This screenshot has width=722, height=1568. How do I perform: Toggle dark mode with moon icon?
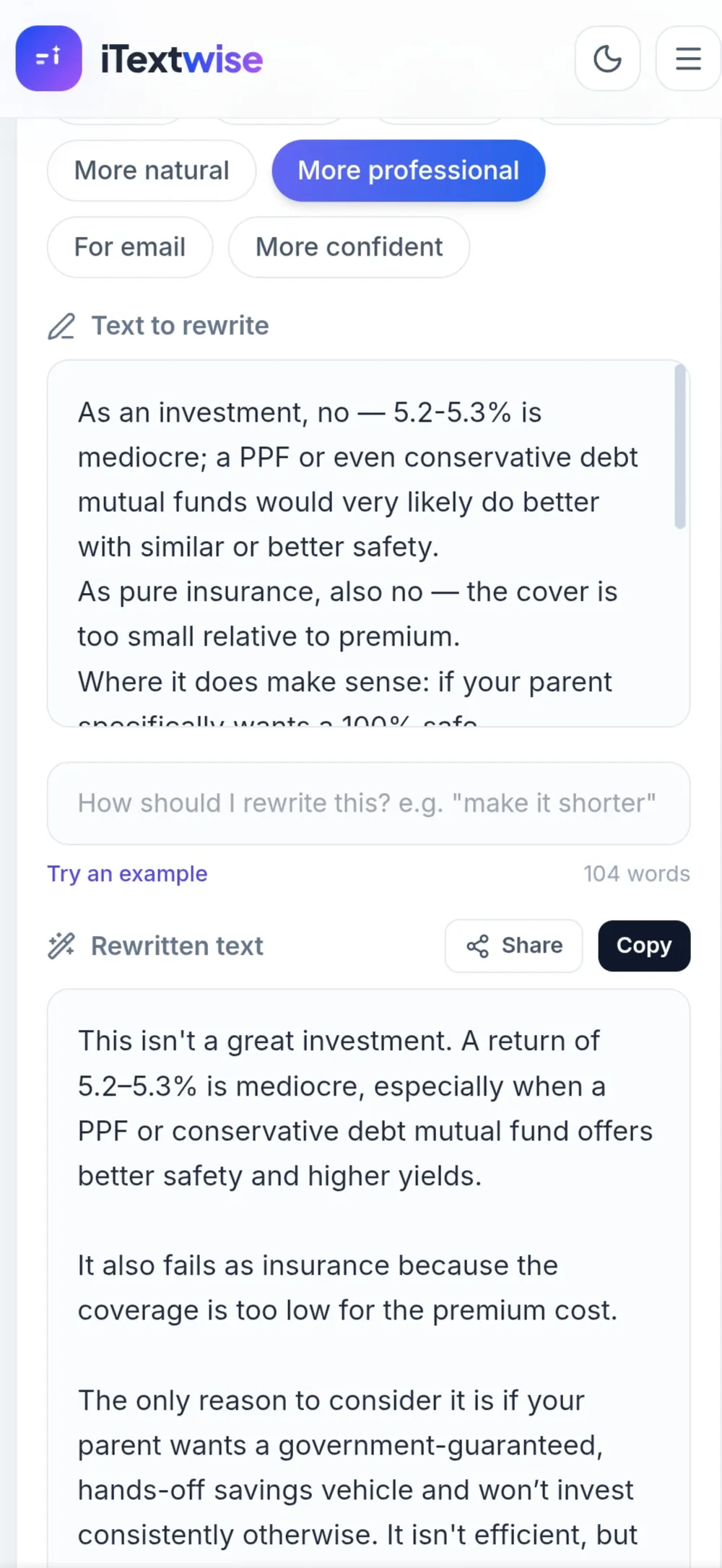click(607, 59)
